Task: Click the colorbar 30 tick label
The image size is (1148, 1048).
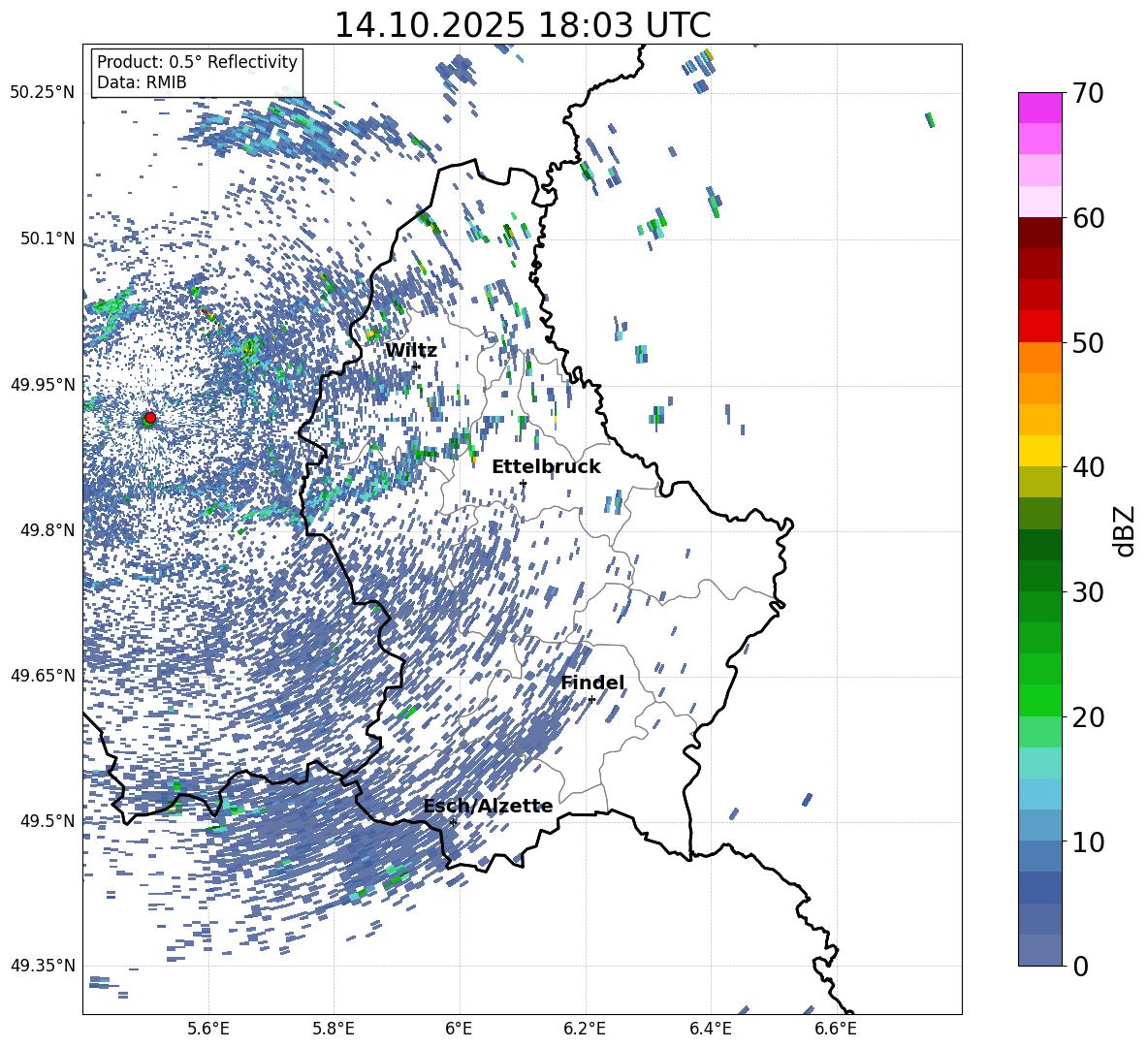Action: click(1089, 592)
